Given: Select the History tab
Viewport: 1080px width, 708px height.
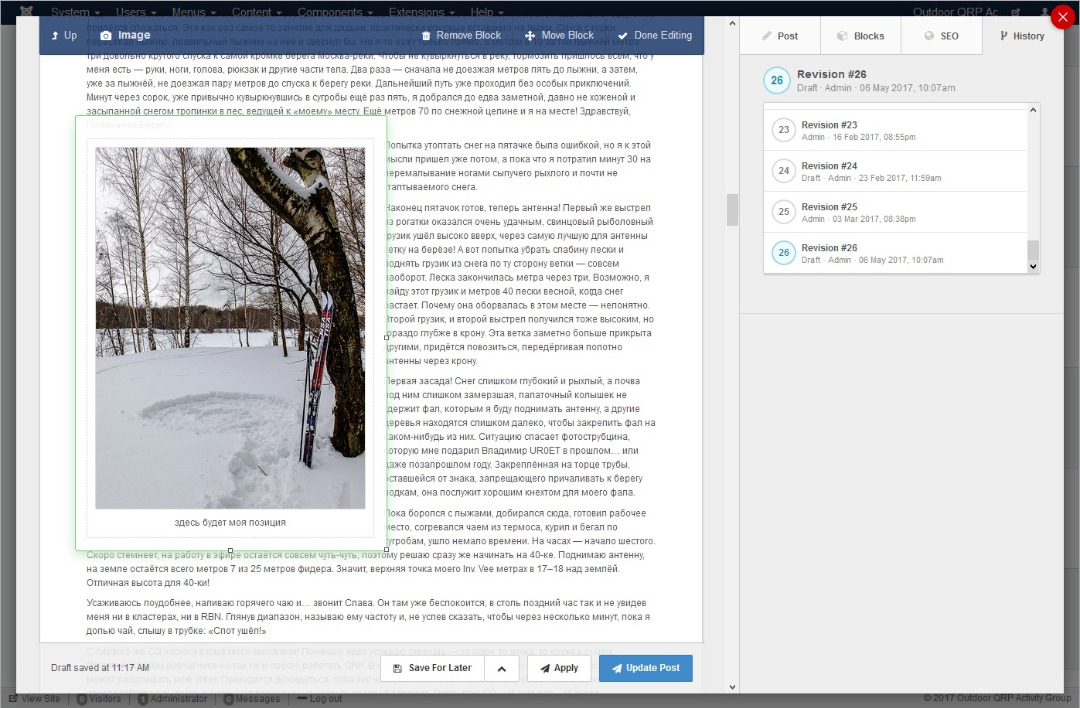Looking at the screenshot, I should [1023, 36].
